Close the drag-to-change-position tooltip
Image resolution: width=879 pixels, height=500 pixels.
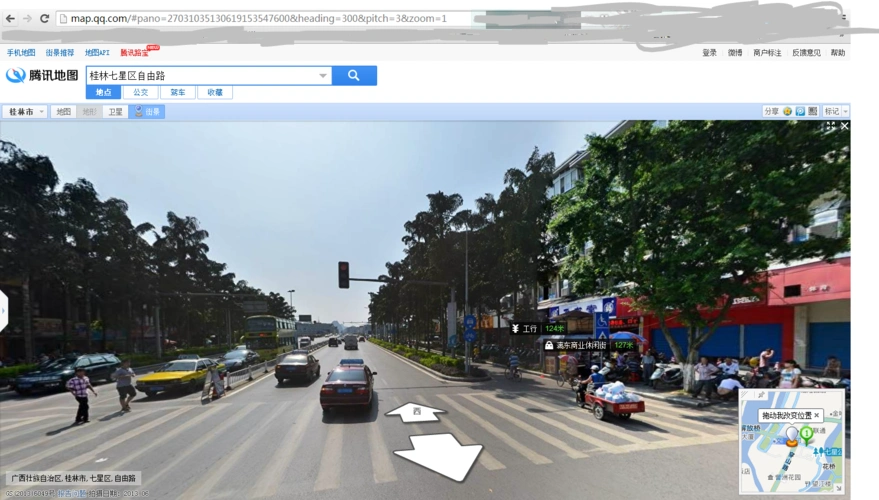(x=817, y=415)
